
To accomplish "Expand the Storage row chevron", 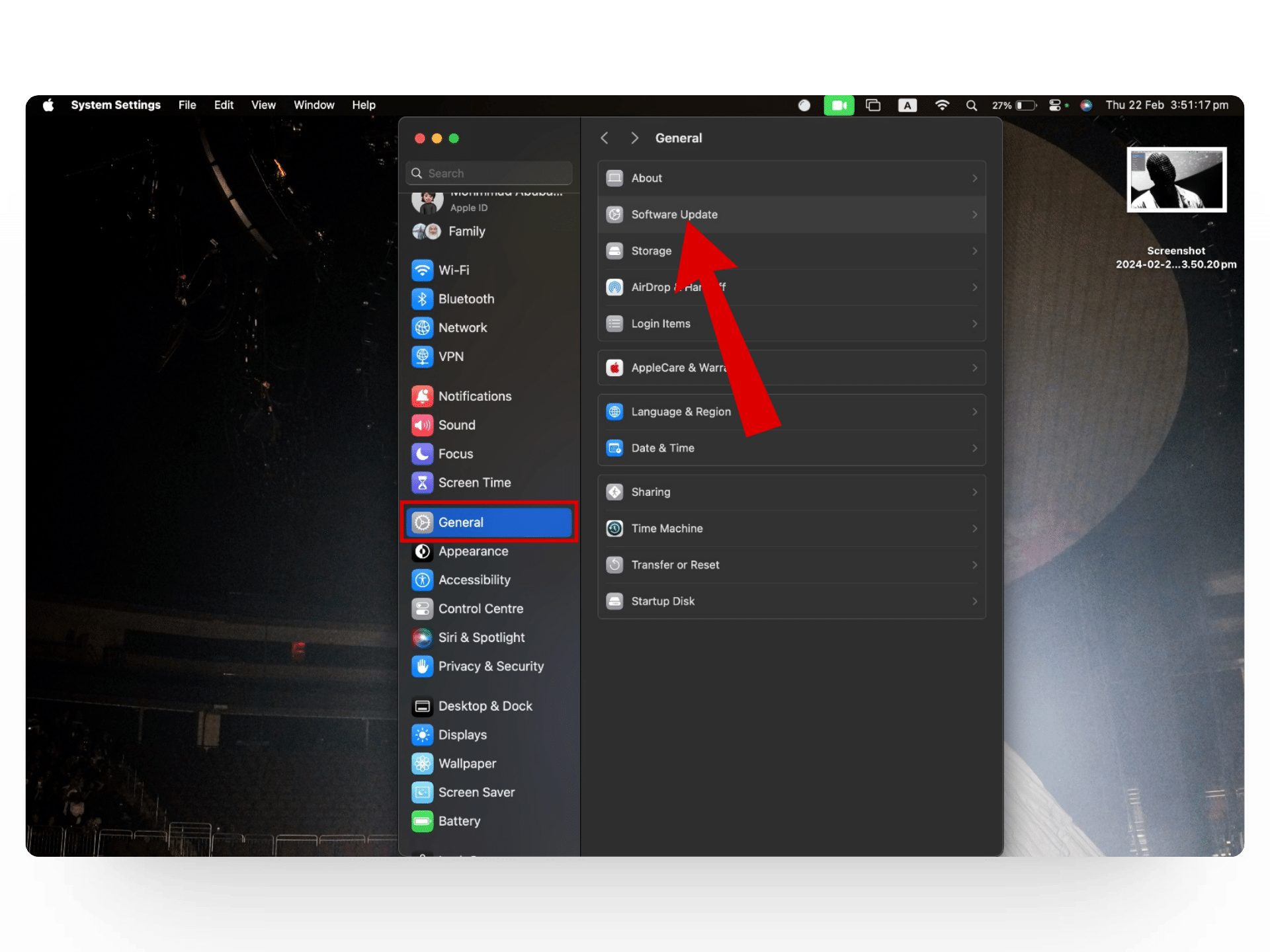I will pos(974,251).
